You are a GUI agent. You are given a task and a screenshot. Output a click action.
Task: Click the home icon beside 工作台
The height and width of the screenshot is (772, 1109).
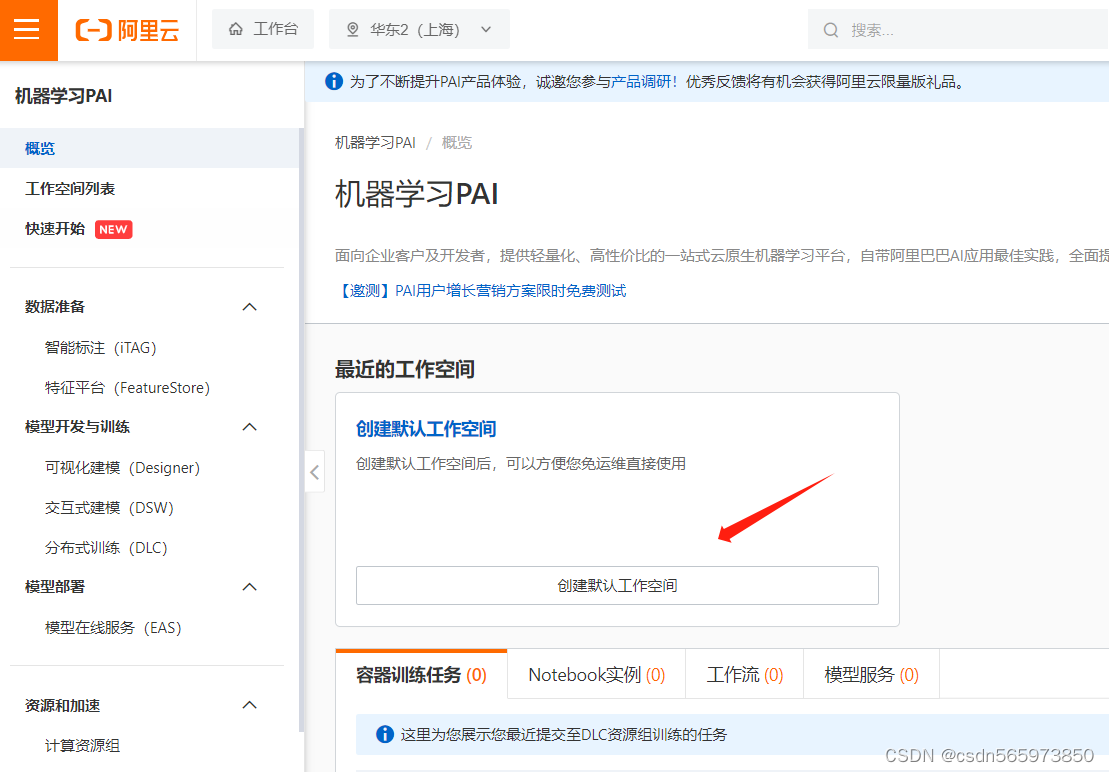(x=236, y=29)
